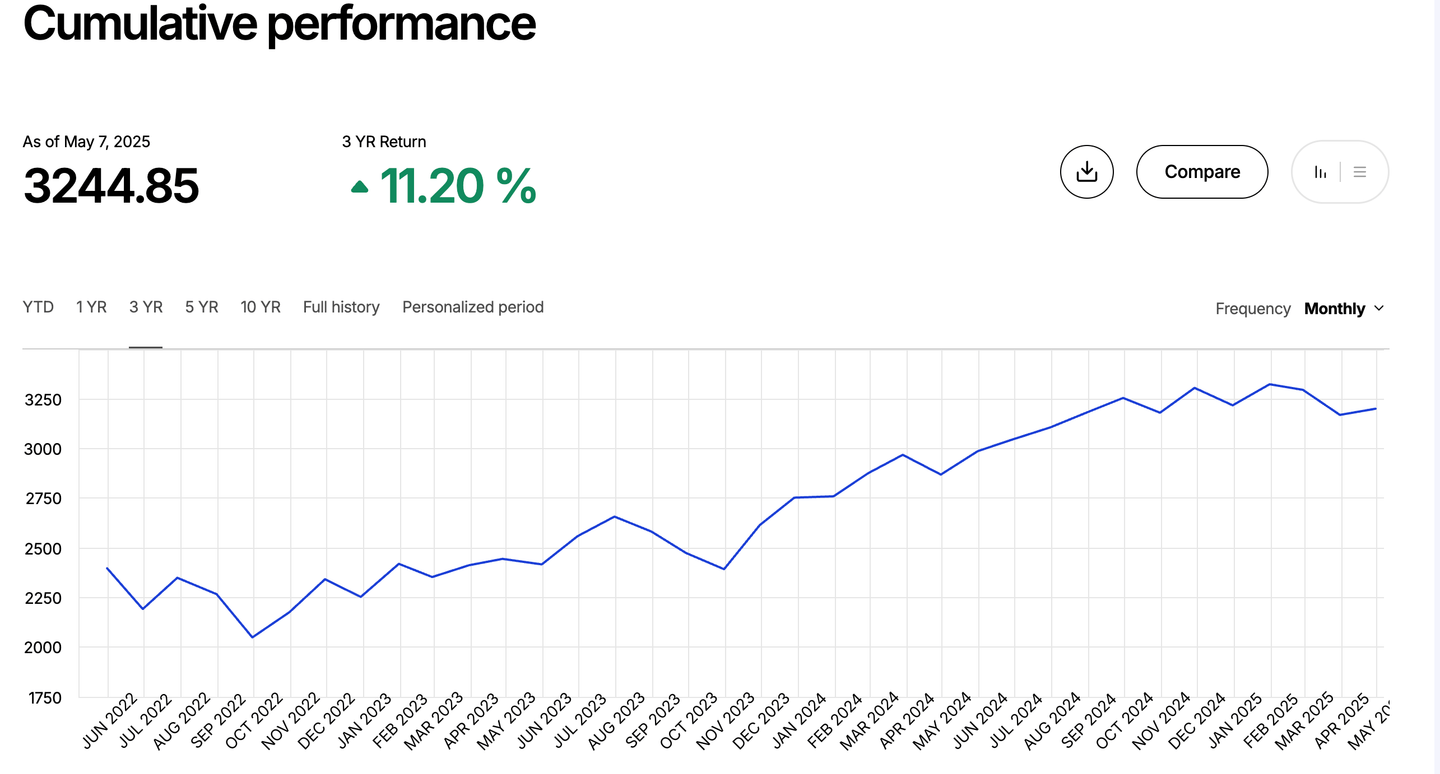
Task: Switch to the 5 YR period
Action: click(x=201, y=307)
